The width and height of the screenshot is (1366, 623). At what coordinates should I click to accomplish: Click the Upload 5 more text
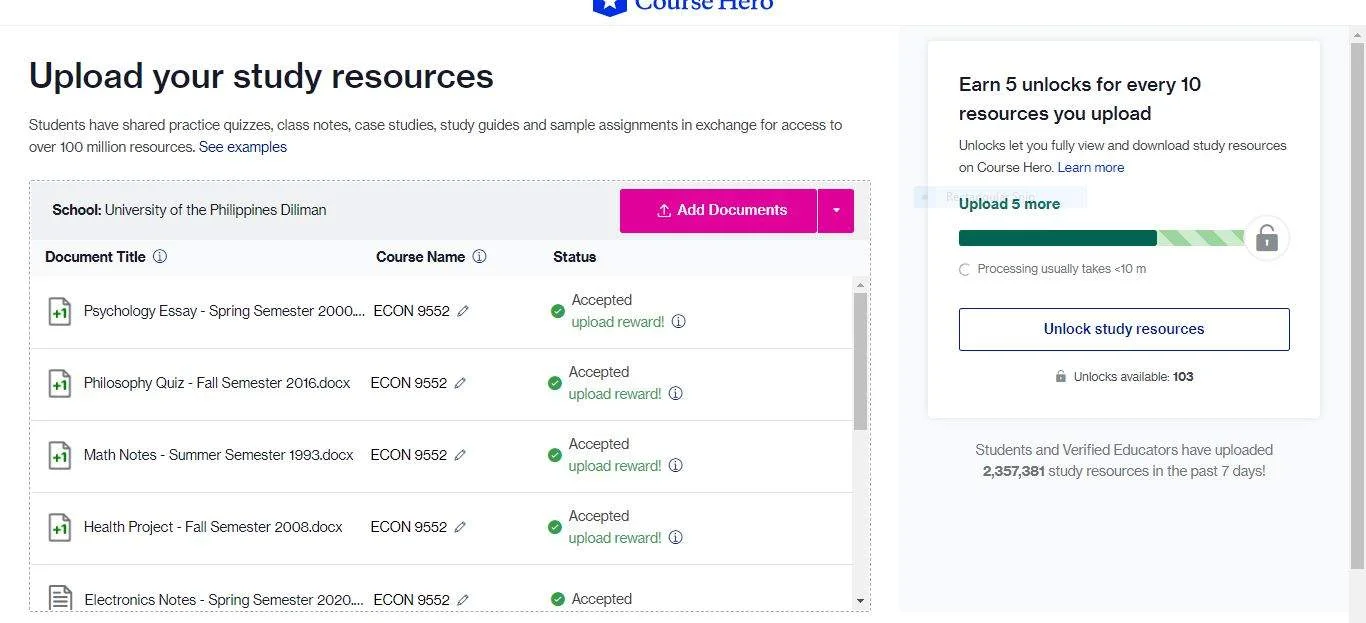point(1009,204)
